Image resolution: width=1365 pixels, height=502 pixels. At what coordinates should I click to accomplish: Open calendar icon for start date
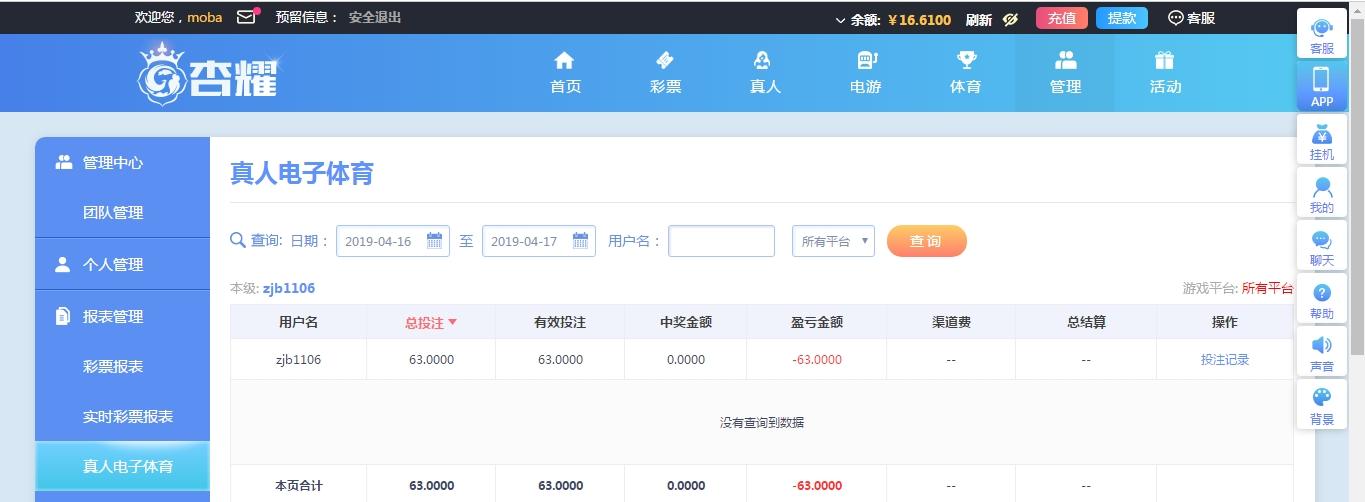coord(434,240)
